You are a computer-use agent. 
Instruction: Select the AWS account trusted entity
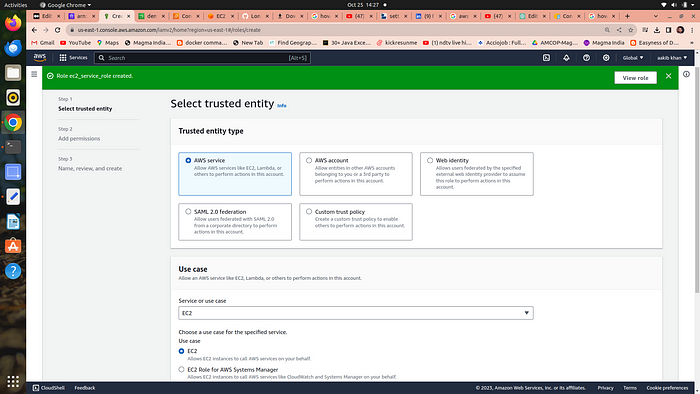[356, 174]
